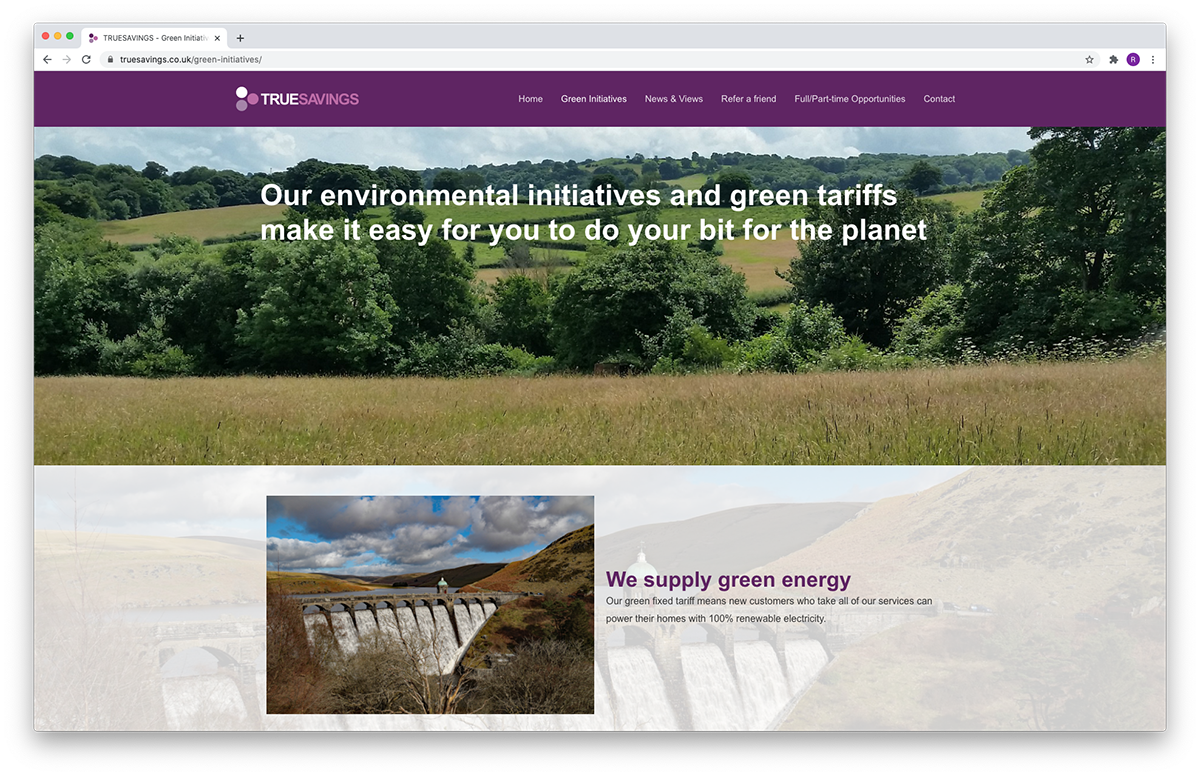
Task: Reload the page with the refresh icon
Action: [x=86, y=60]
